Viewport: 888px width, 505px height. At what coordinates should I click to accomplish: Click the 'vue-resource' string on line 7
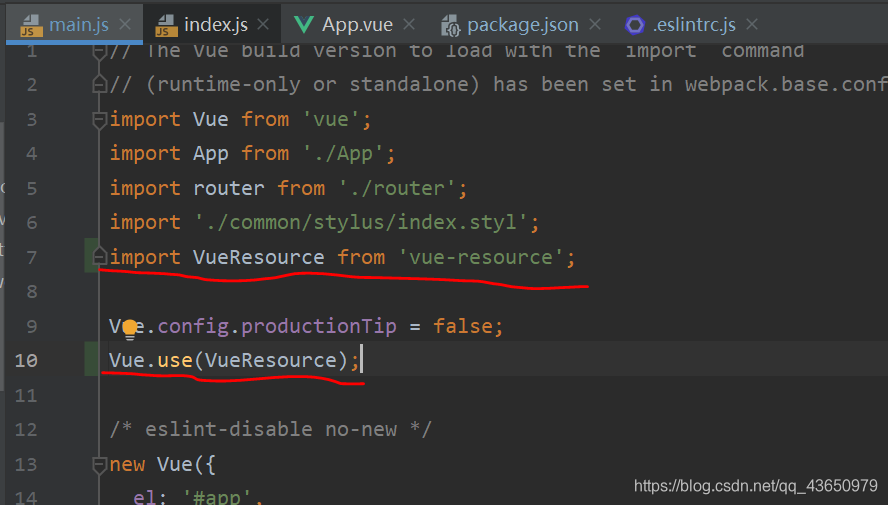click(x=480, y=258)
